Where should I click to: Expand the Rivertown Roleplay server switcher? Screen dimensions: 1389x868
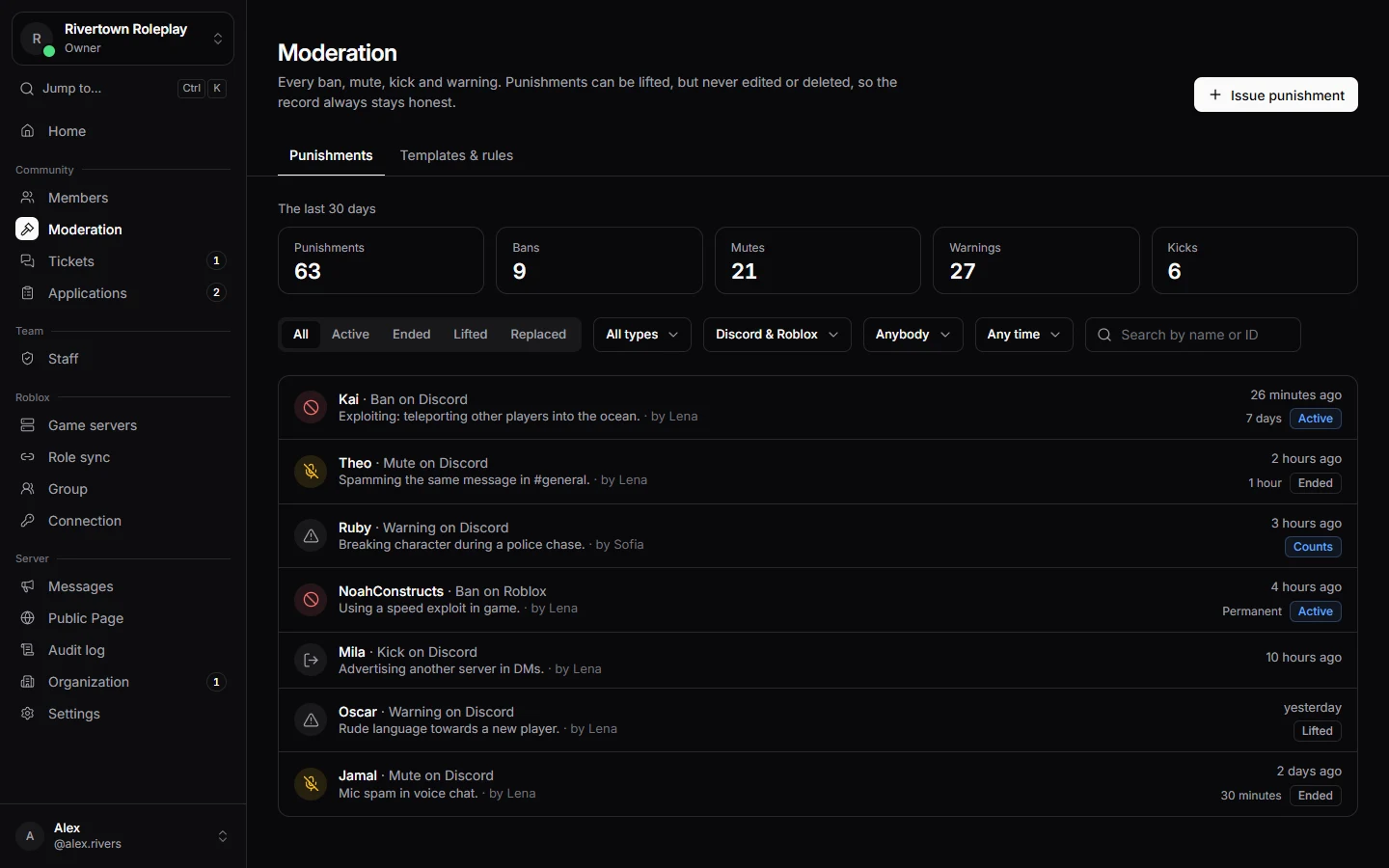coord(123,39)
